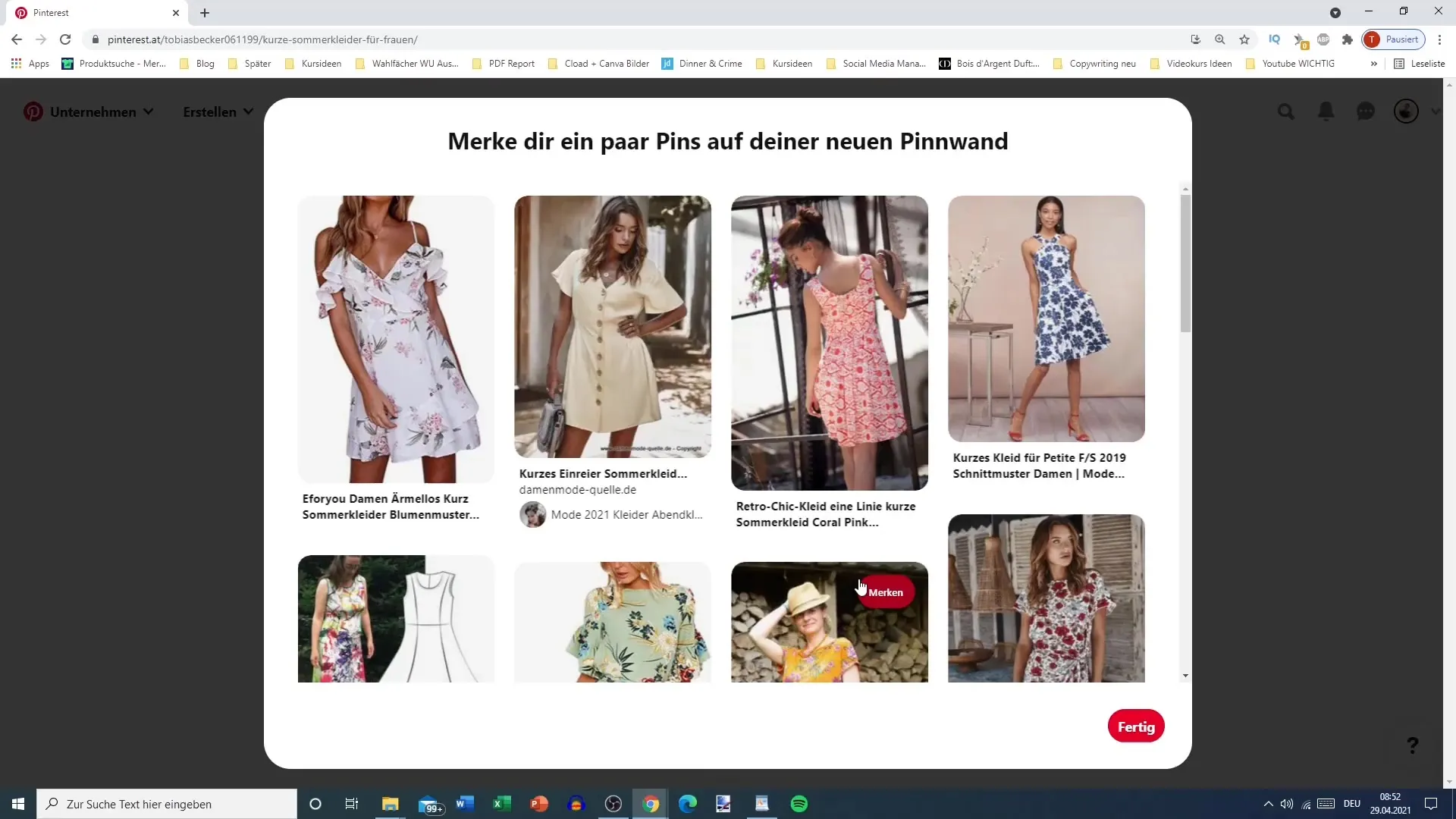1456x819 pixels.
Task: Click the dialog vertical scrollbar thumb
Action: click(1185, 263)
